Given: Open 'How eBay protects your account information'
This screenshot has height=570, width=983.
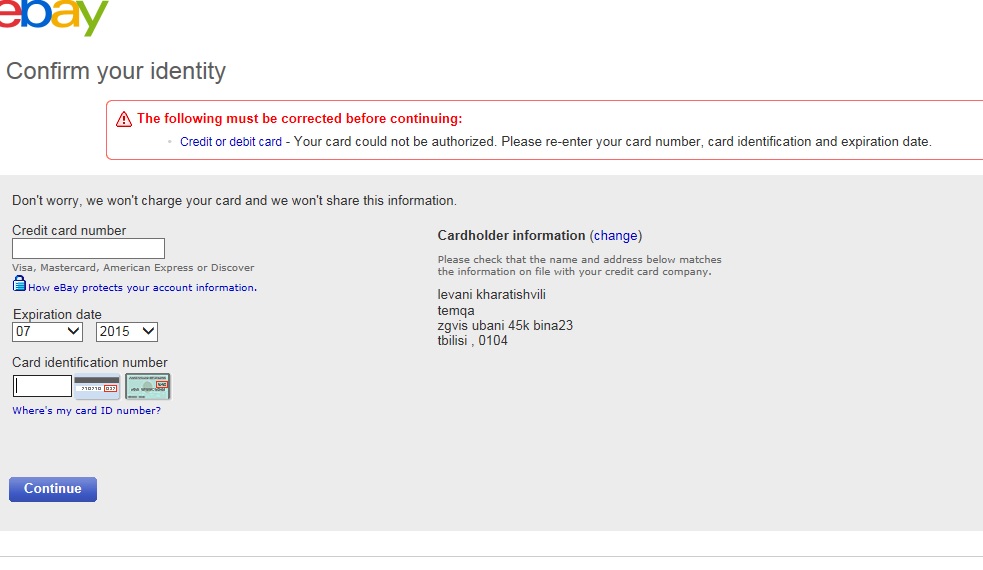Looking at the screenshot, I should click(142, 288).
